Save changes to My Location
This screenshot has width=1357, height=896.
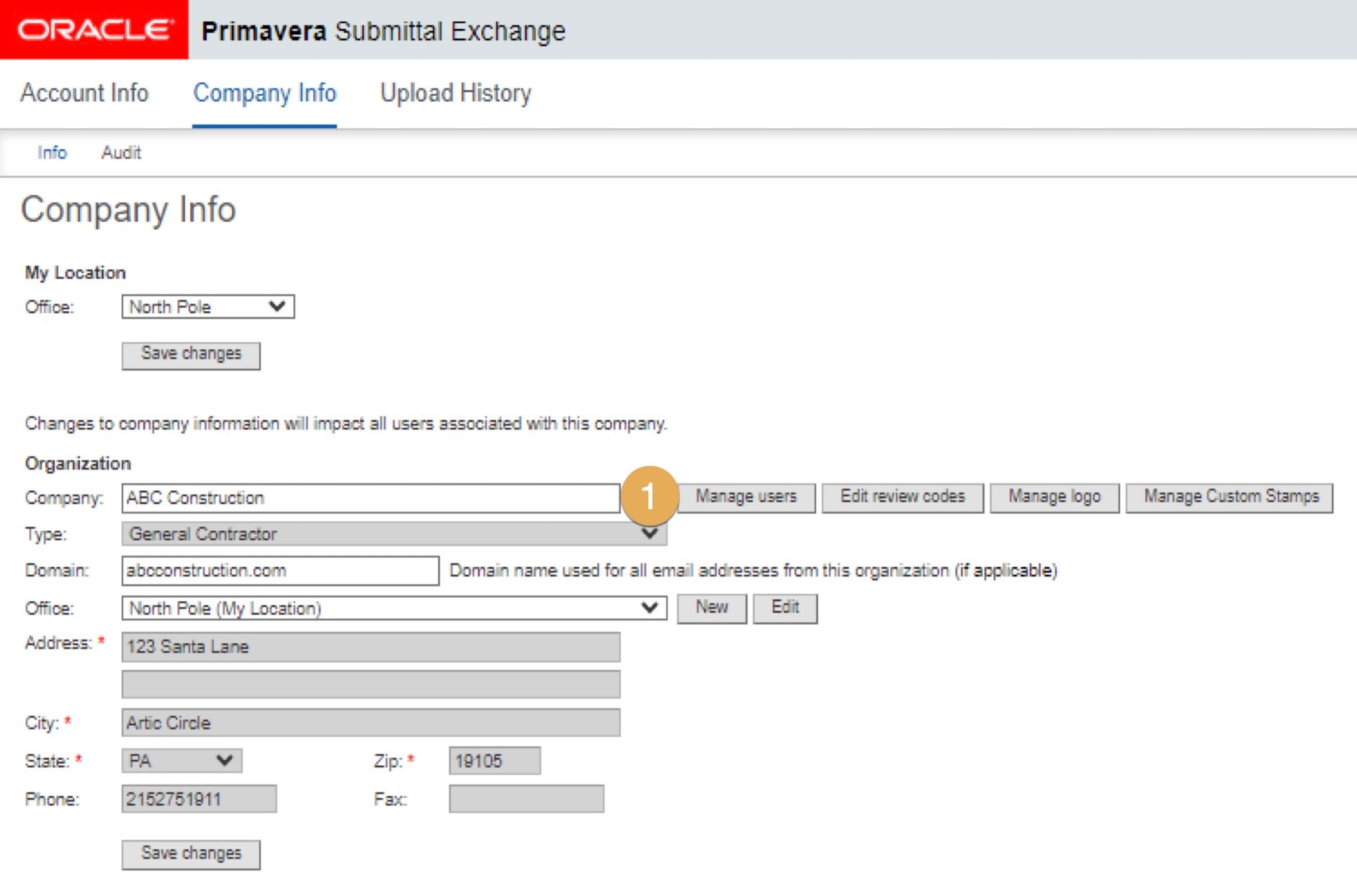coord(191,354)
